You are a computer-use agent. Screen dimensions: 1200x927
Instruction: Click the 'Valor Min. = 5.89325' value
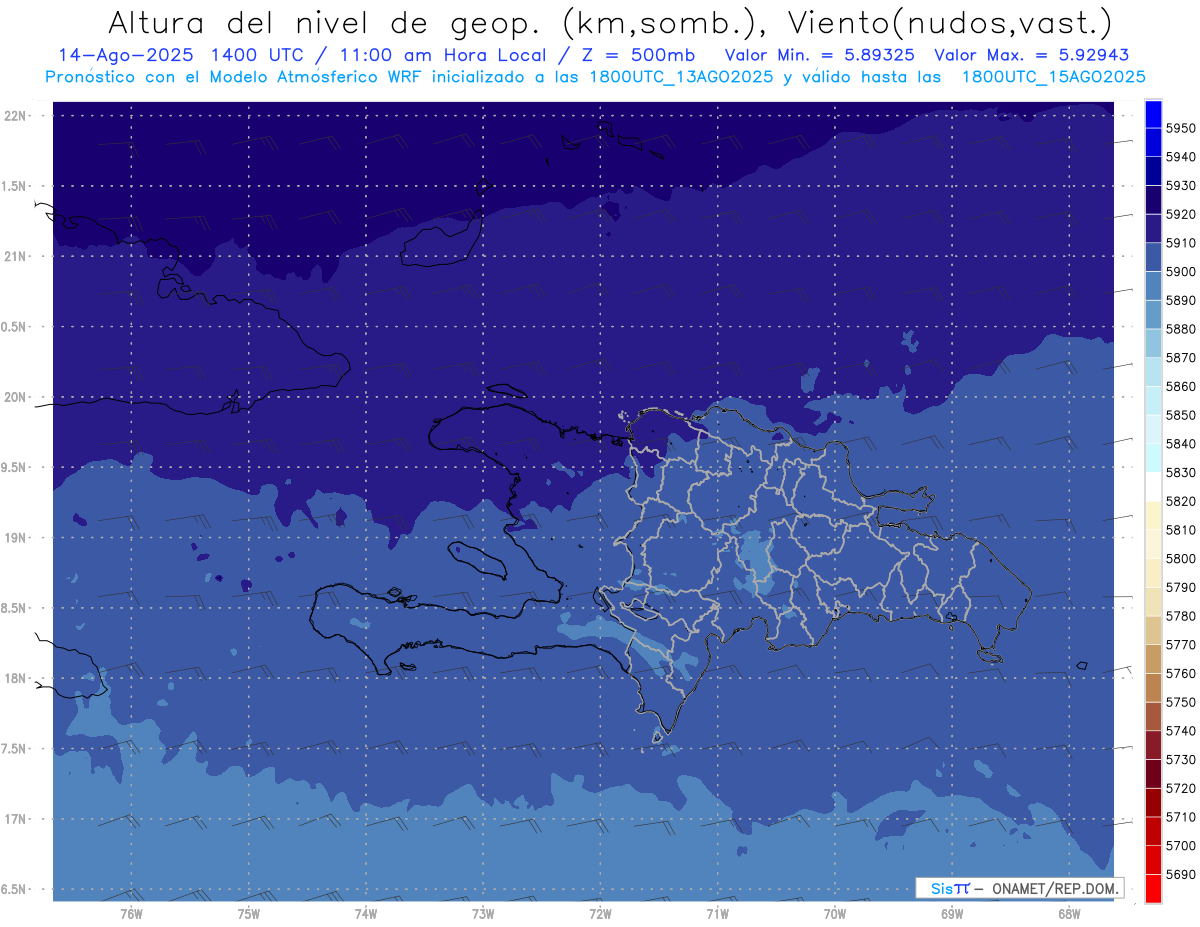[x=819, y=55]
